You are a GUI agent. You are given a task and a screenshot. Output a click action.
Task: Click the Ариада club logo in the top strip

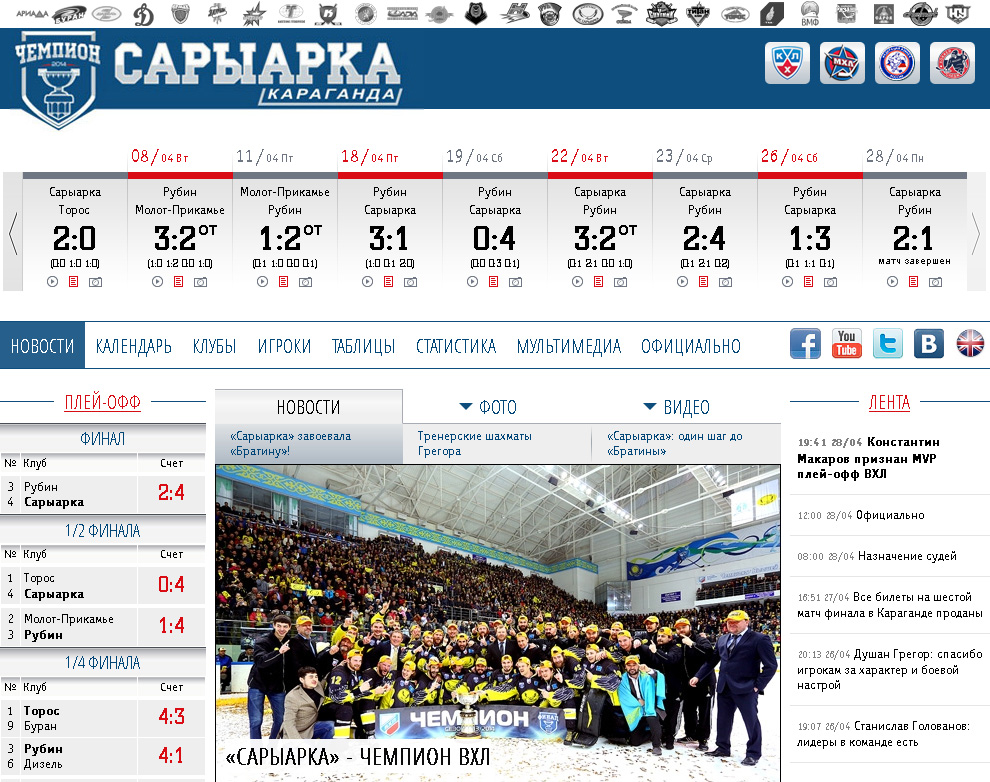point(32,13)
